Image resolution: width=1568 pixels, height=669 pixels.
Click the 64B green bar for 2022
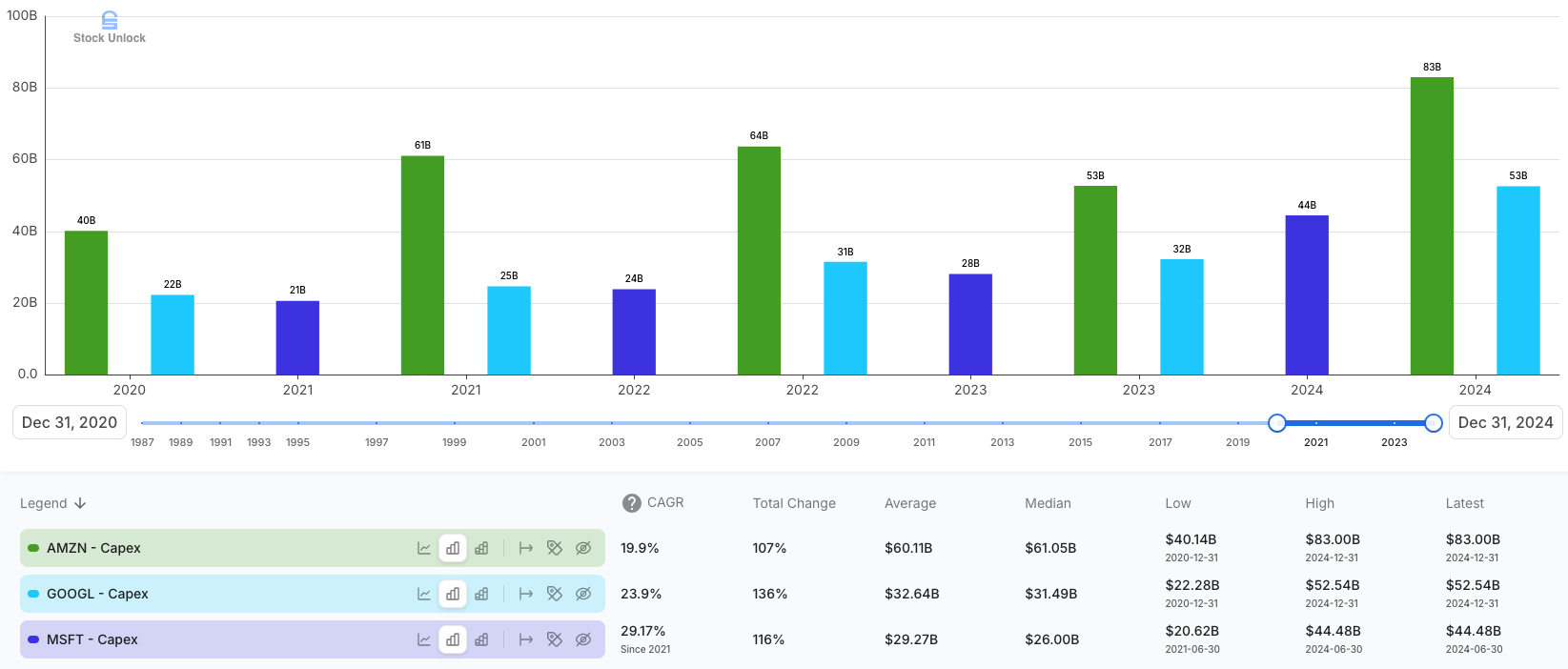(x=759, y=260)
